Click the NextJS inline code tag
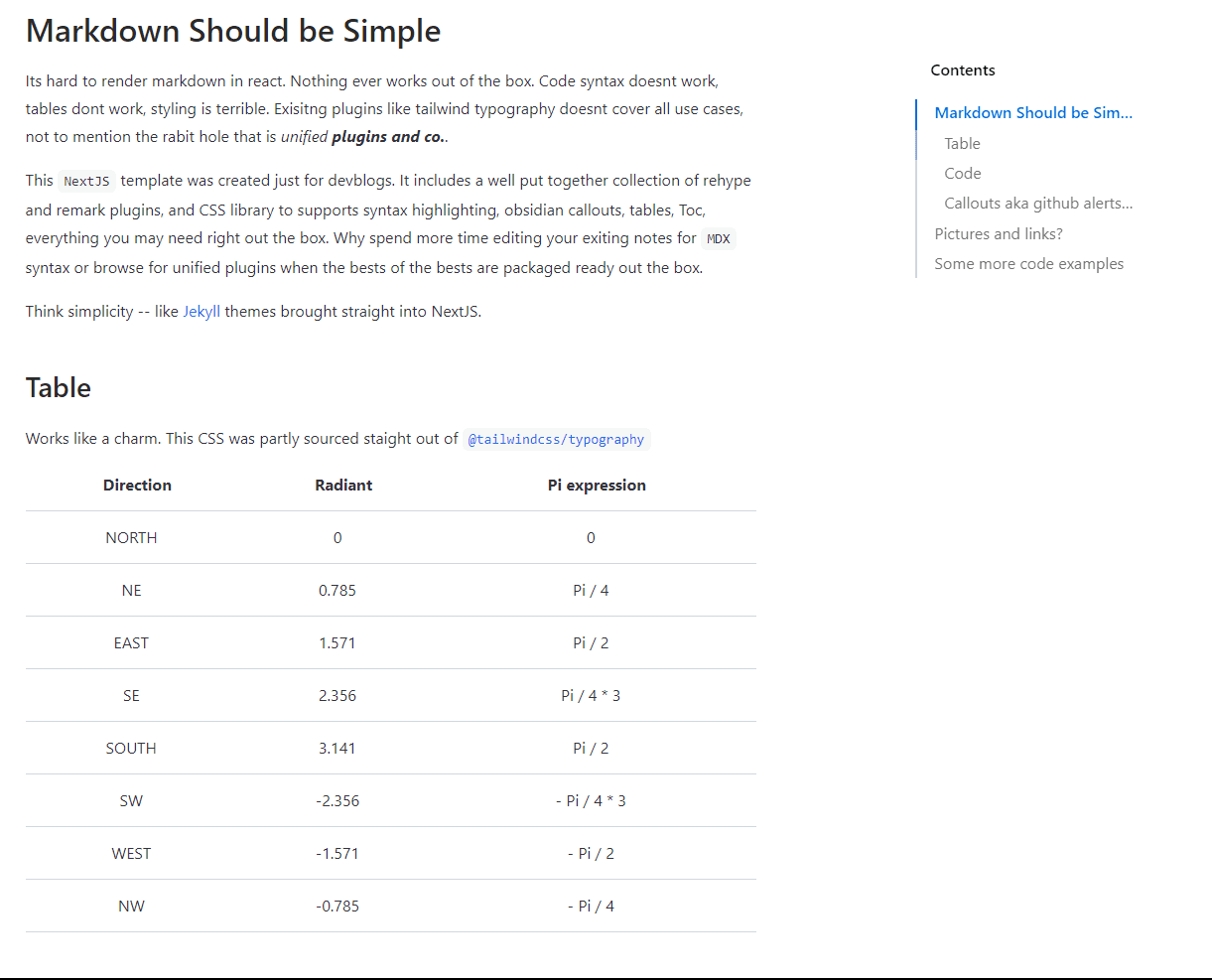 click(86, 181)
